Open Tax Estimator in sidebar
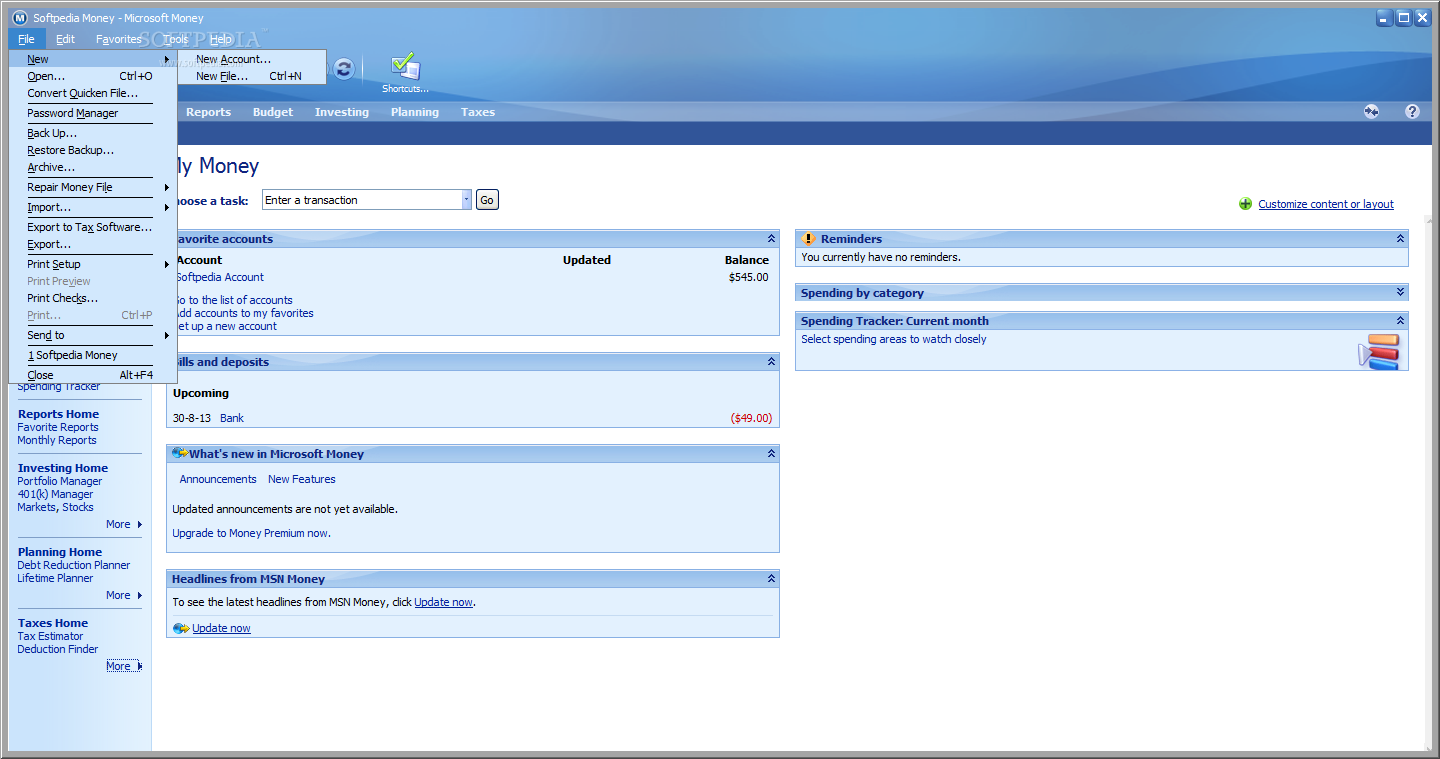1440x759 pixels. coord(50,636)
